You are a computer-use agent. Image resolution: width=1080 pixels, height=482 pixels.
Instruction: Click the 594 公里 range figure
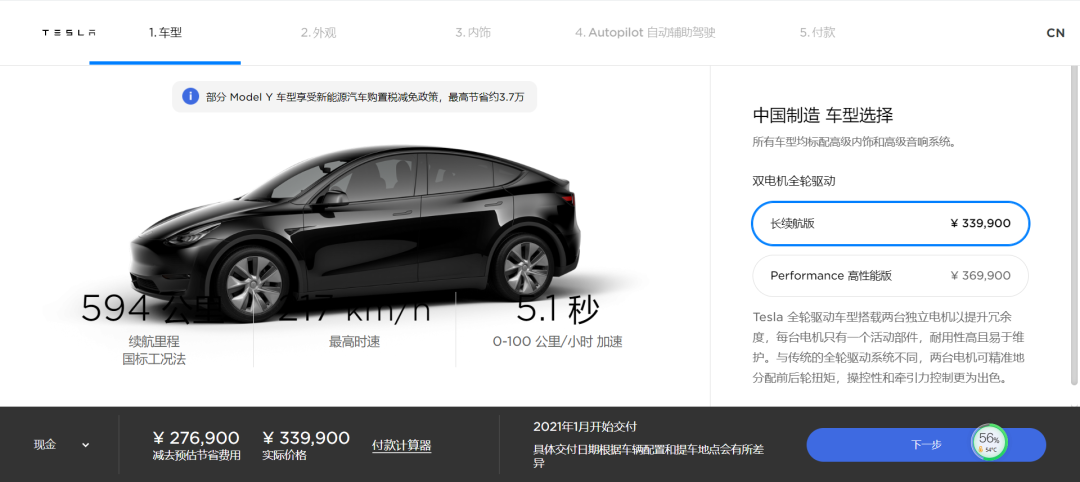(x=155, y=308)
